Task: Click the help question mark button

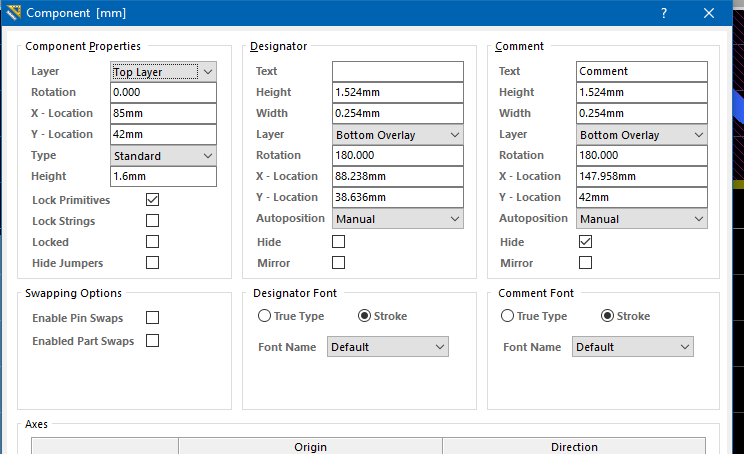Action: pyautogui.click(x=664, y=13)
